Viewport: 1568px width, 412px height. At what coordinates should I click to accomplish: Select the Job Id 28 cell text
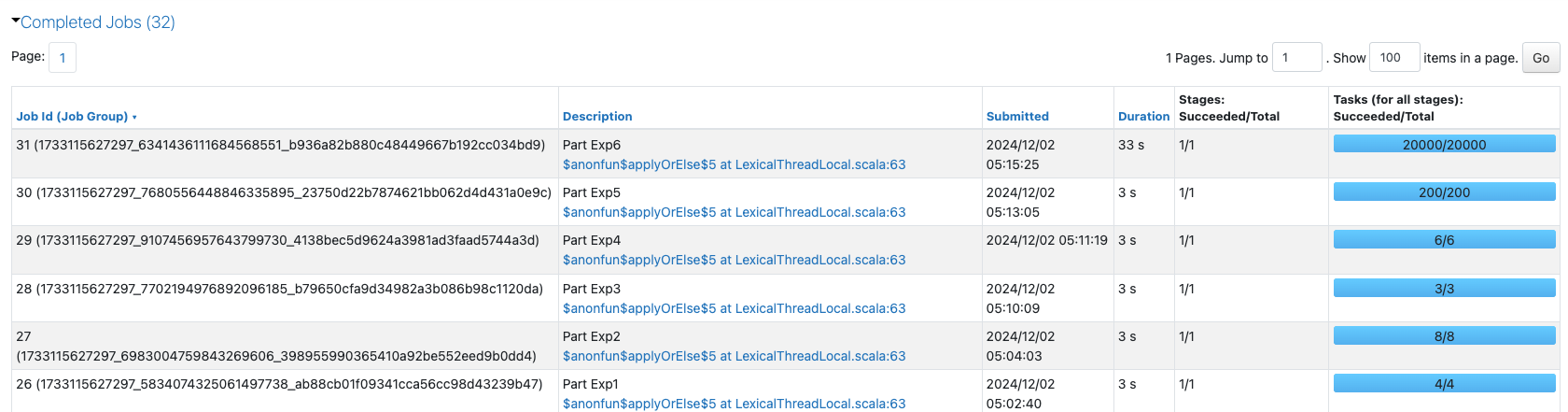click(280, 289)
